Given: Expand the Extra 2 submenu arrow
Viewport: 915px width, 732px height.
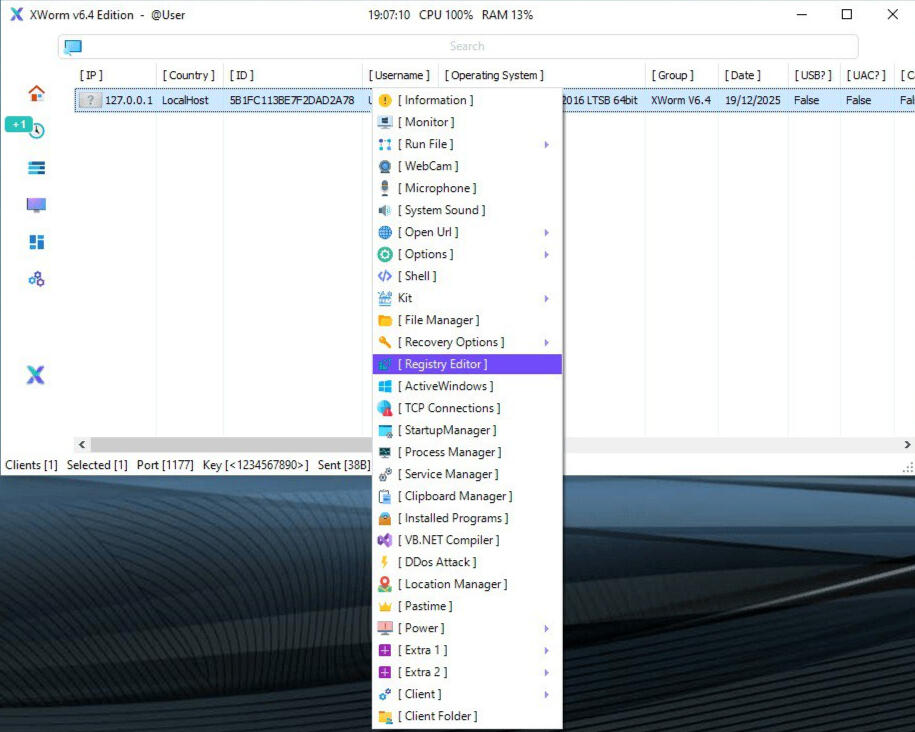Looking at the screenshot, I should click(547, 672).
